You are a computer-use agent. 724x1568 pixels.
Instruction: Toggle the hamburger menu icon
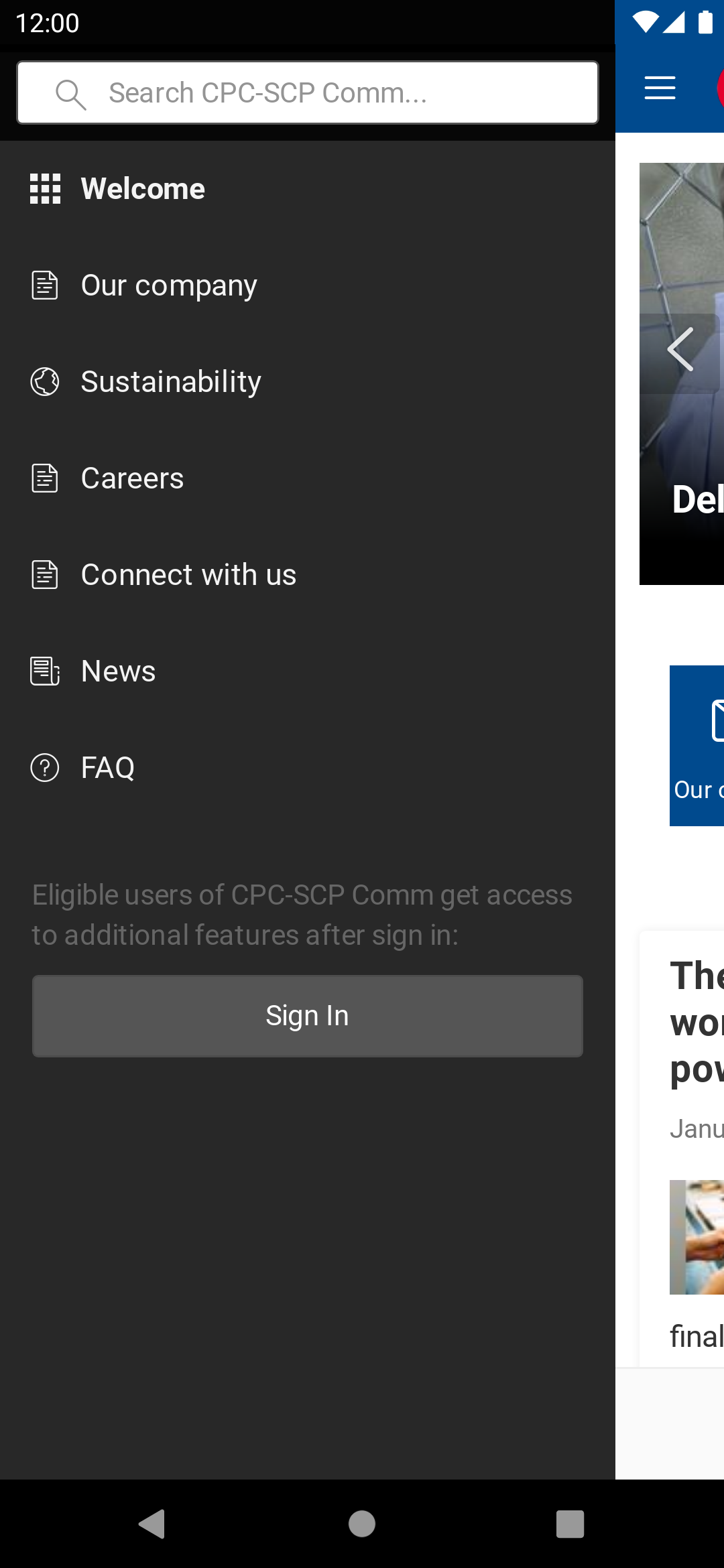pos(660,88)
